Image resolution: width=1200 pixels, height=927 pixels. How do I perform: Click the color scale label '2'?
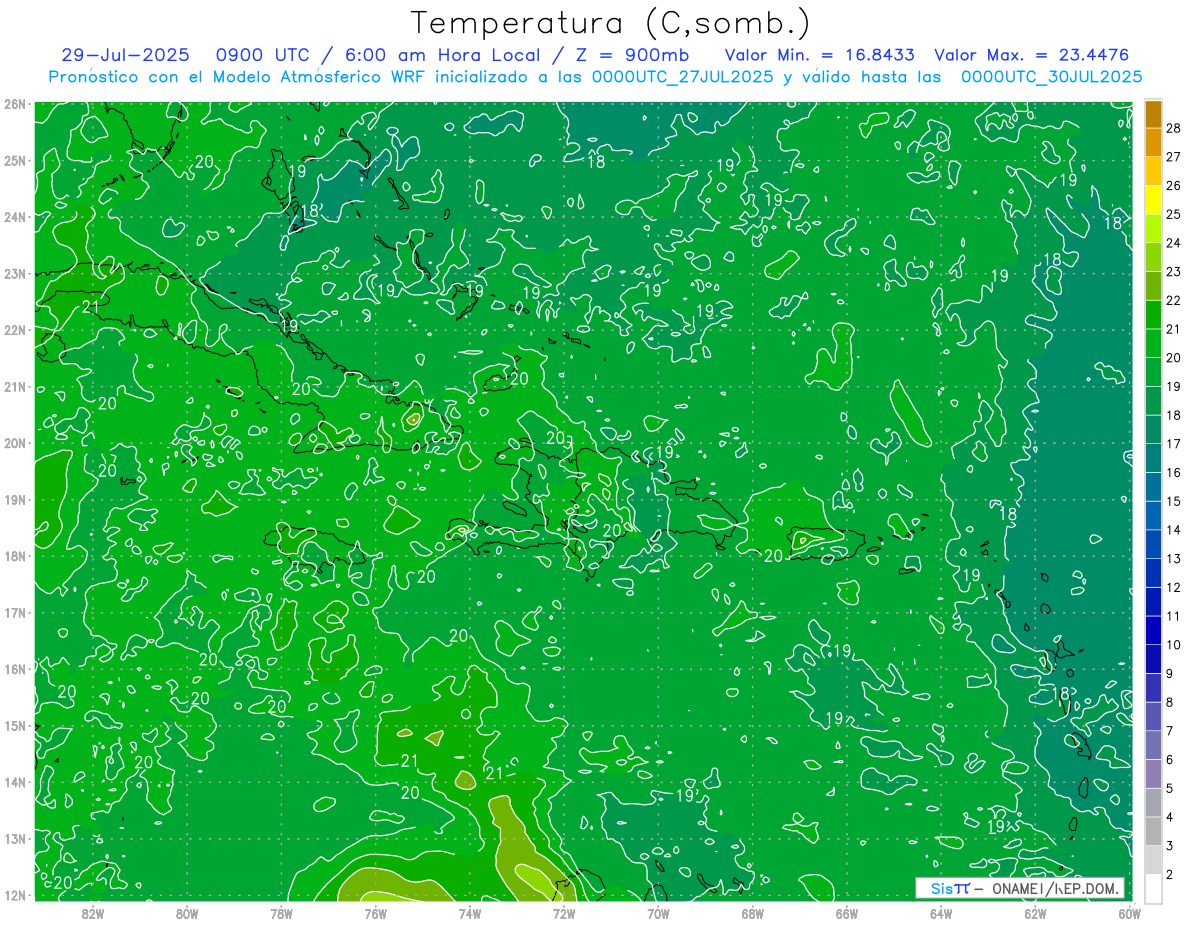coord(1170,874)
